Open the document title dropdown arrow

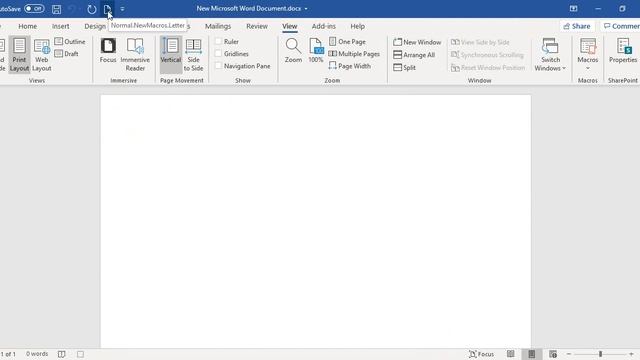pyautogui.click(x=306, y=9)
